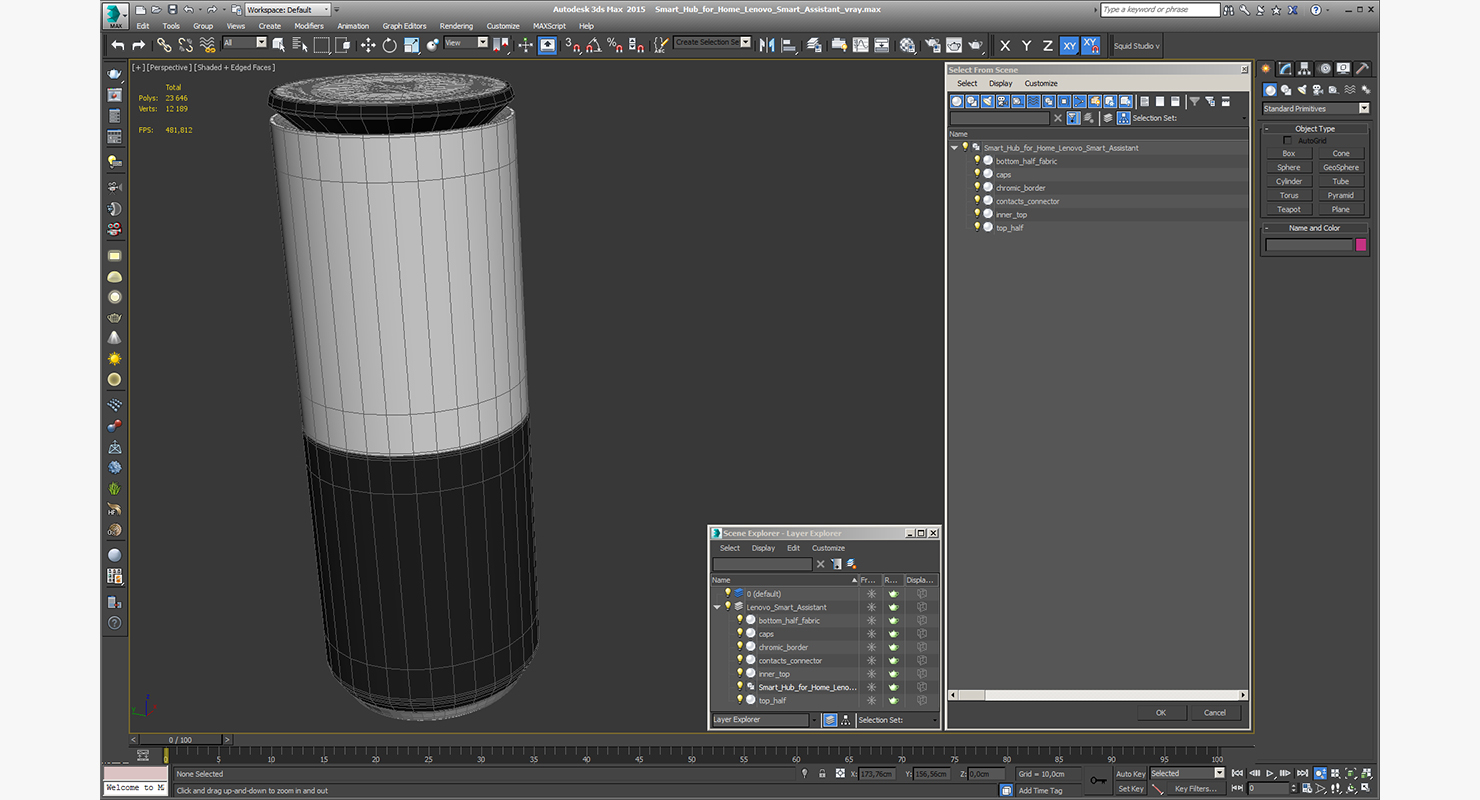Switch to the Utilities hammer tab
Viewport: 1480px width, 800px height.
[x=1363, y=69]
